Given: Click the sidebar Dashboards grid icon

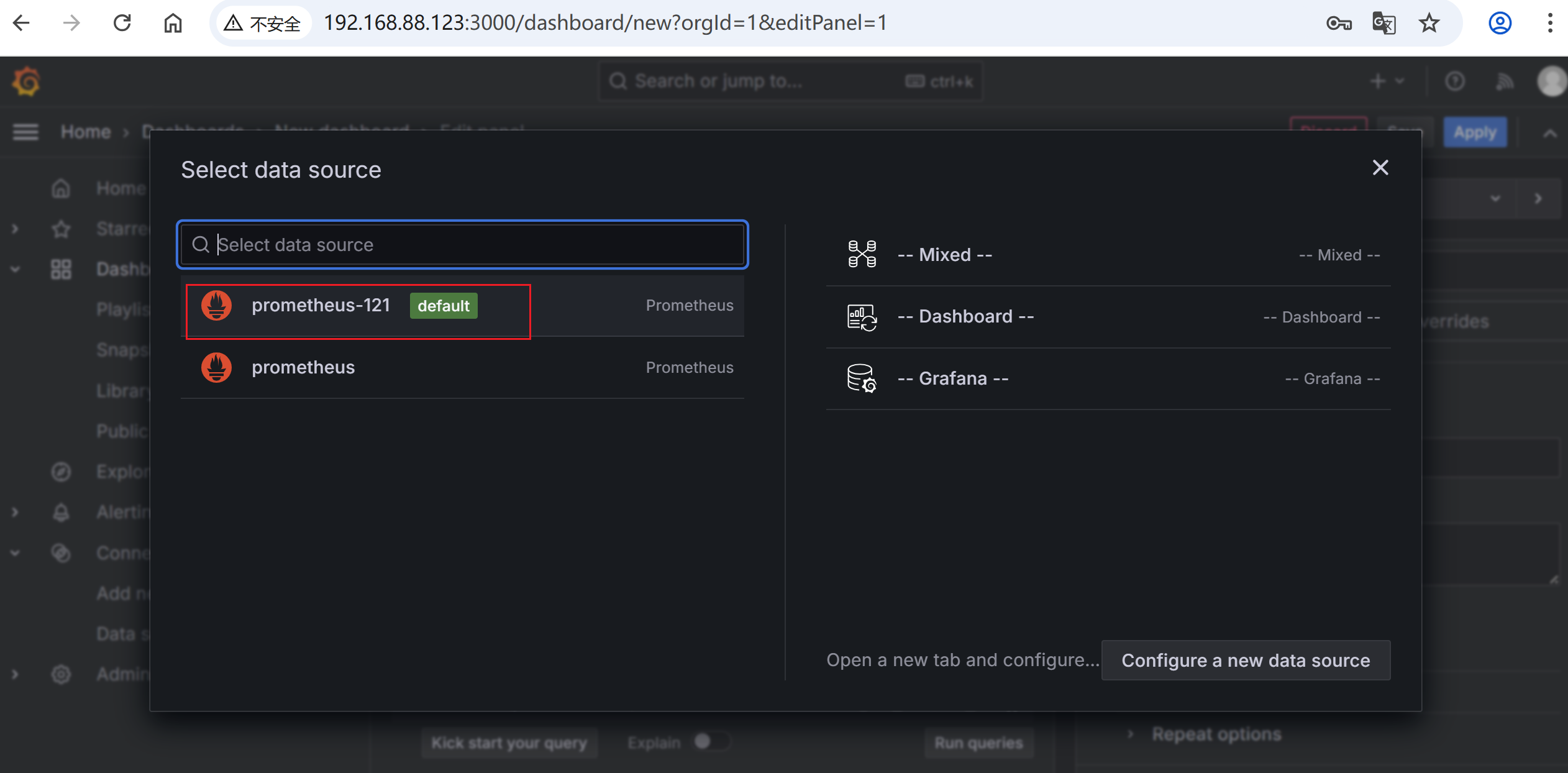Looking at the screenshot, I should 61,269.
